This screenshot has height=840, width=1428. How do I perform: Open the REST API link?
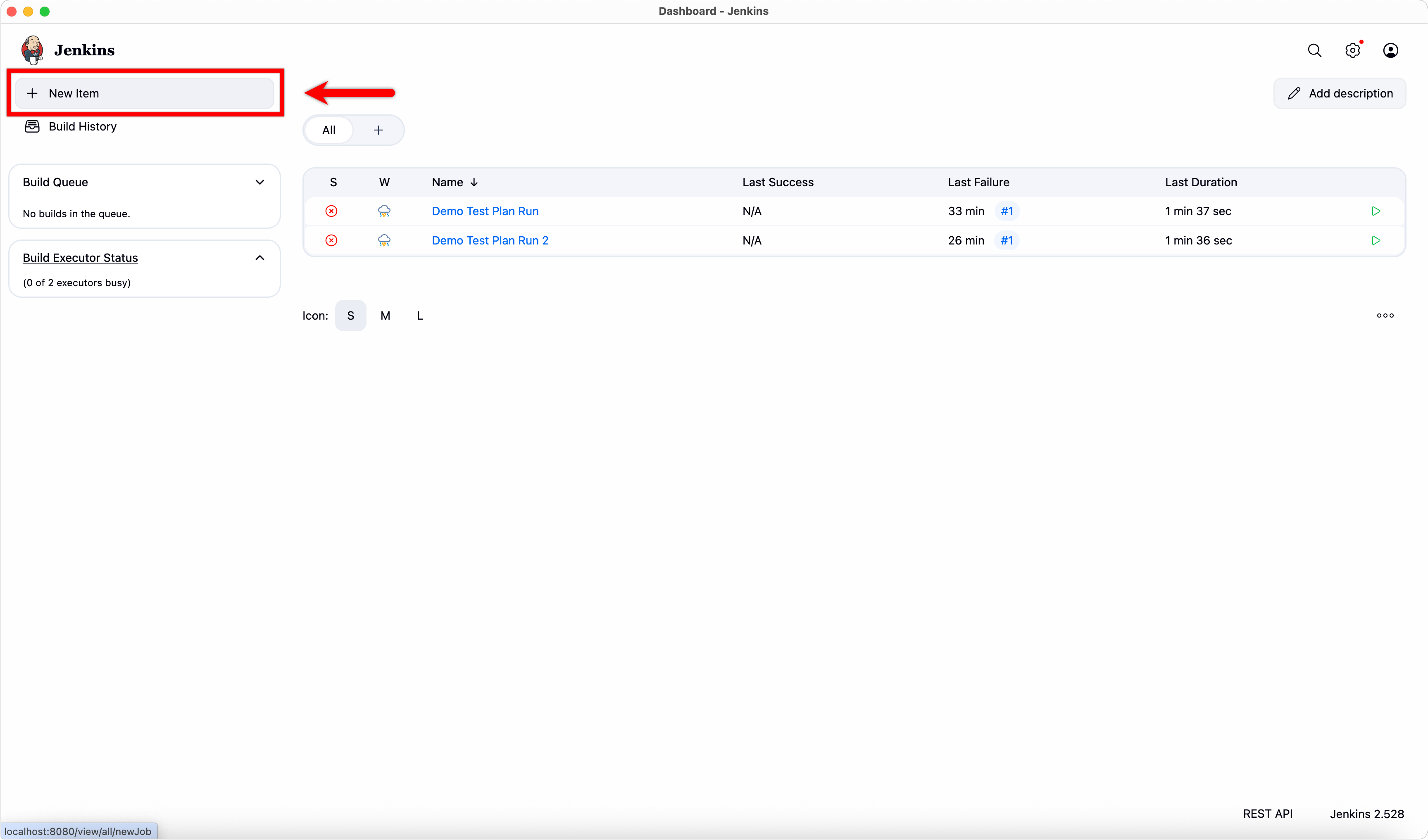pyautogui.click(x=1268, y=814)
